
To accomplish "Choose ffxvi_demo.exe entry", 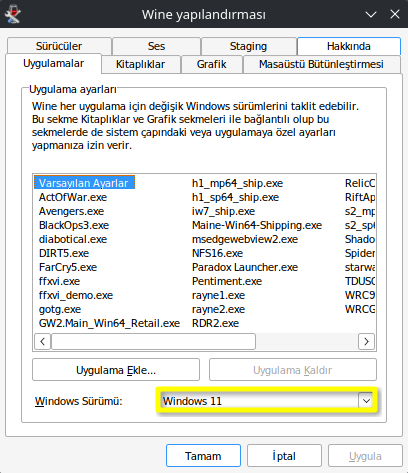I will point(76,295).
